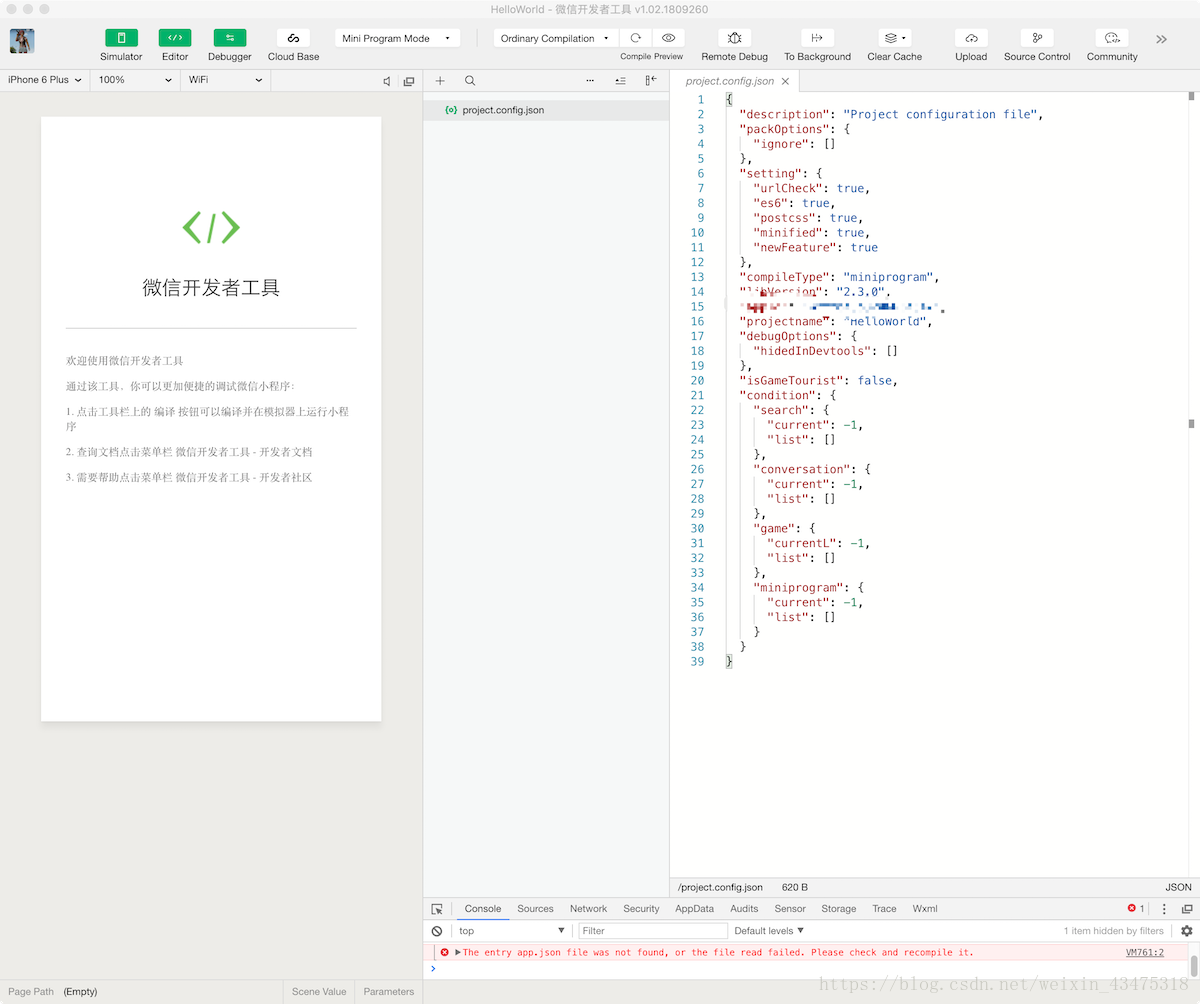Switch to the Audits tab
Image resolution: width=1200 pixels, height=1004 pixels.
(x=744, y=909)
